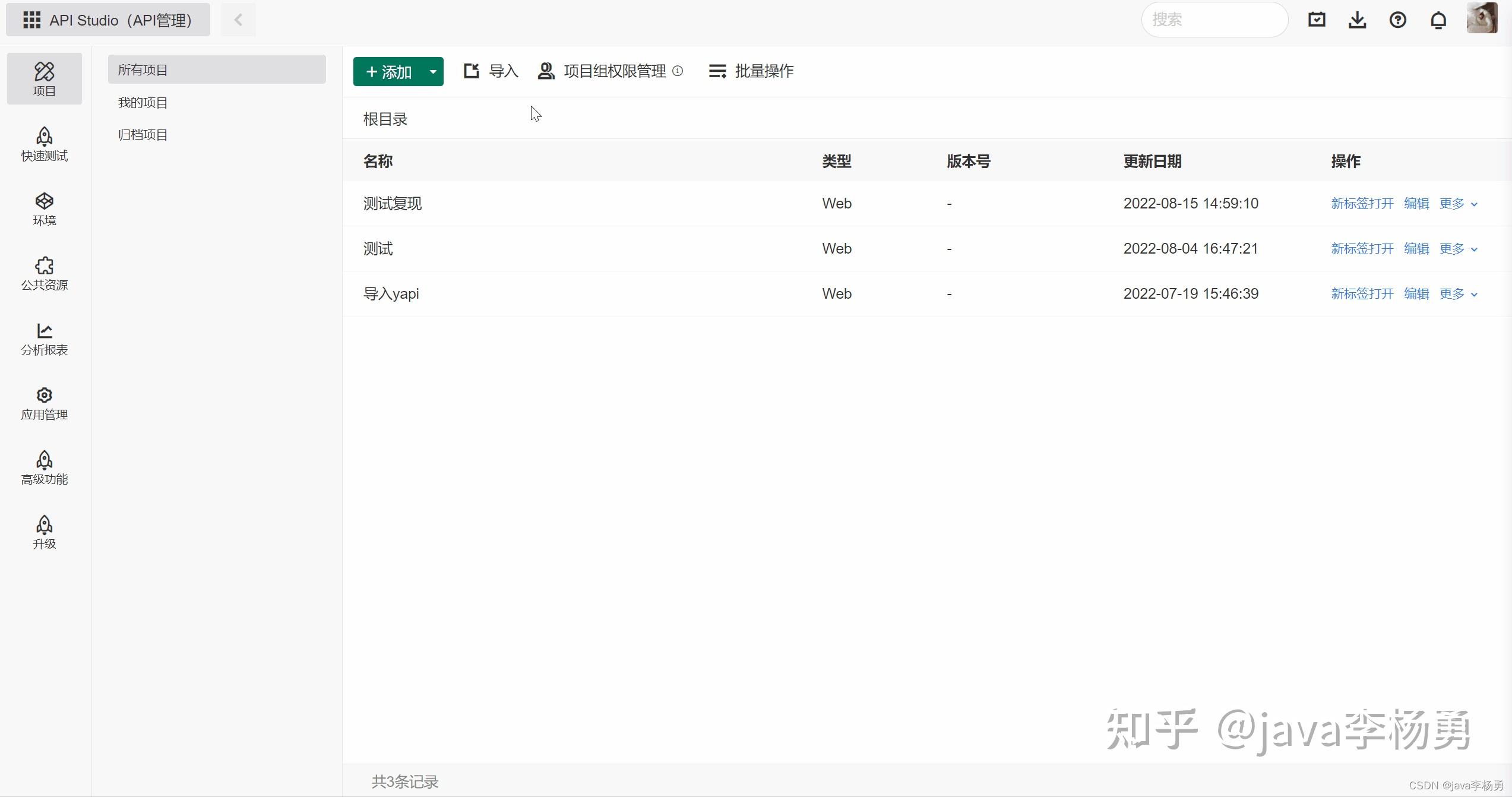Click the notification bell icon
The height and width of the screenshot is (797, 1512).
pyautogui.click(x=1438, y=20)
